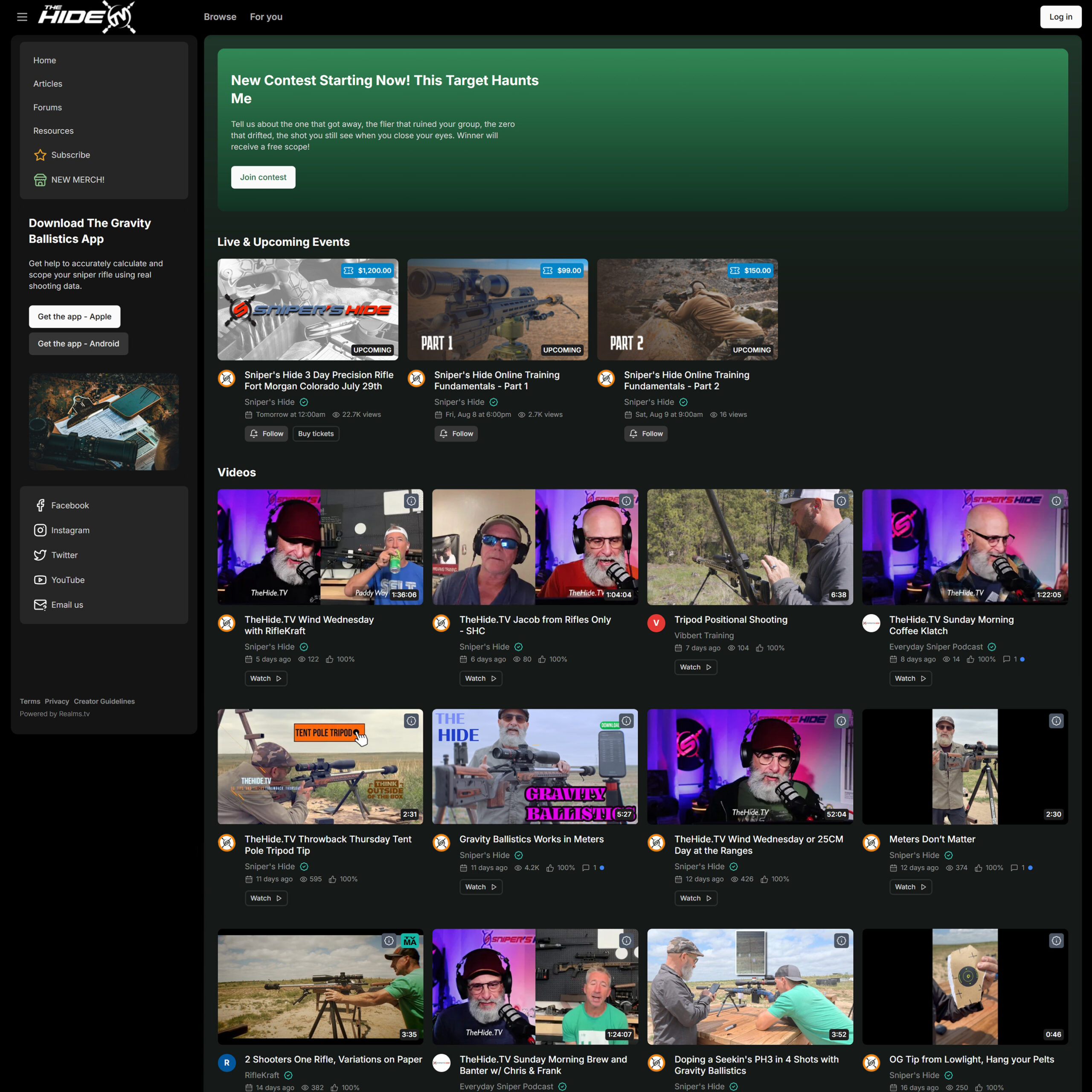Click Get the app - Apple button
This screenshot has width=1092, height=1092.
pyautogui.click(x=75, y=317)
